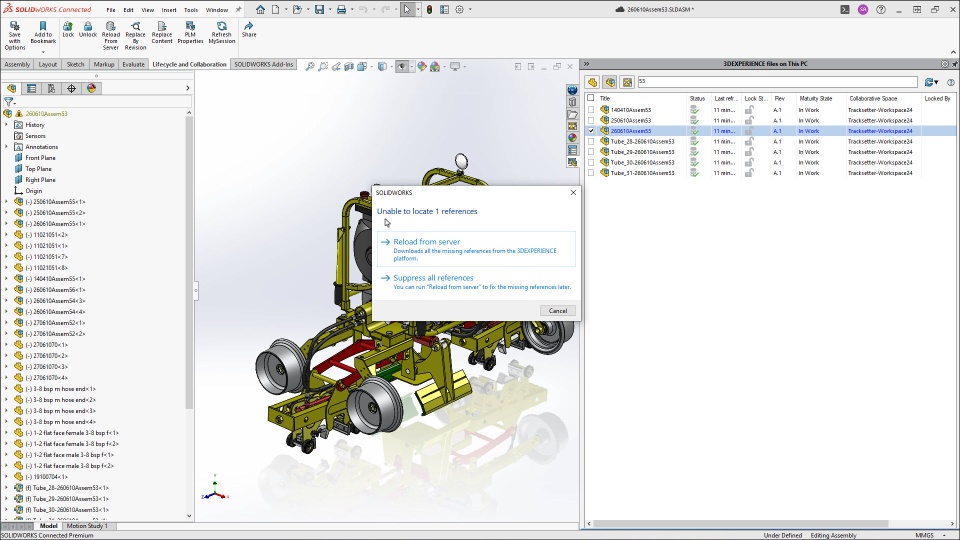Check the box for Tube_29-260610Assem53
Screen dimensions: 960x540
coord(591,152)
